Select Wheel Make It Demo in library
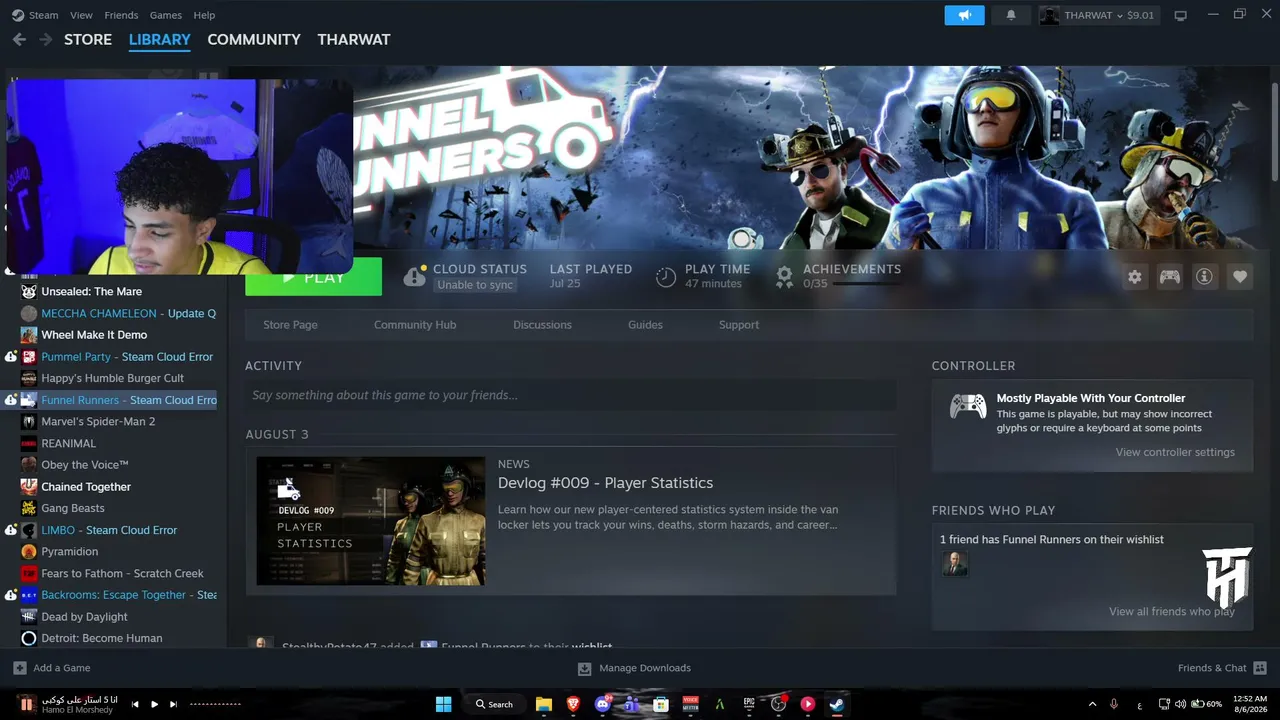 [94, 335]
